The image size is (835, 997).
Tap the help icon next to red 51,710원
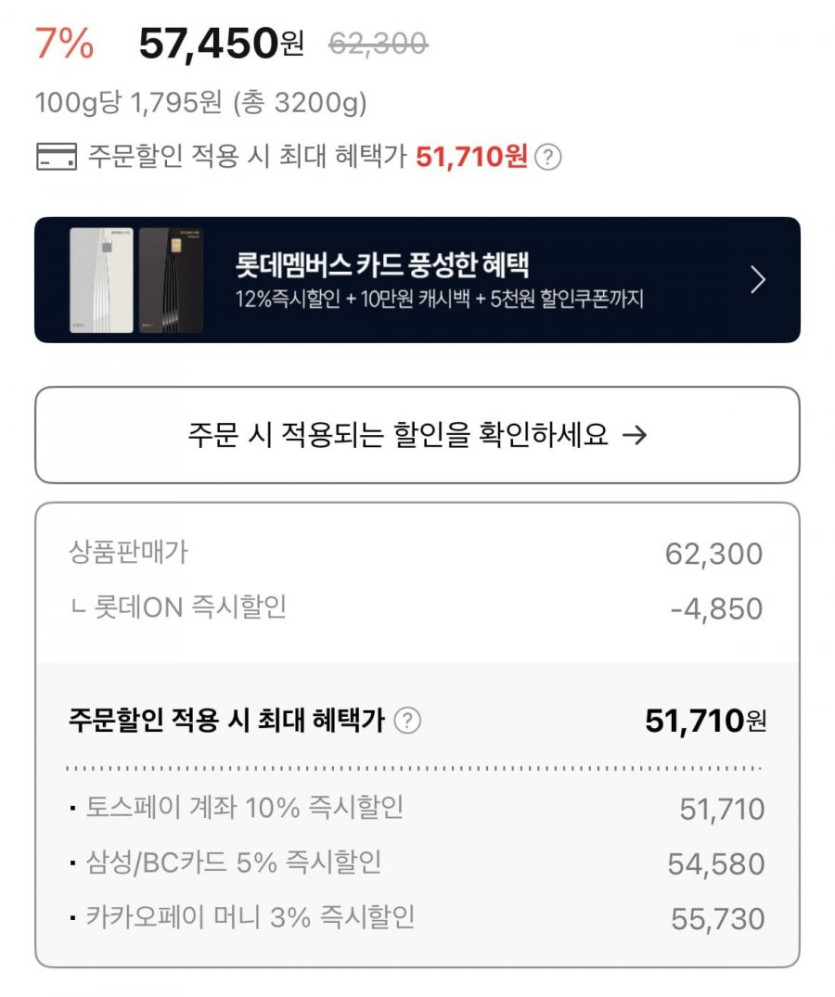pyautogui.click(x=548, y=157)
